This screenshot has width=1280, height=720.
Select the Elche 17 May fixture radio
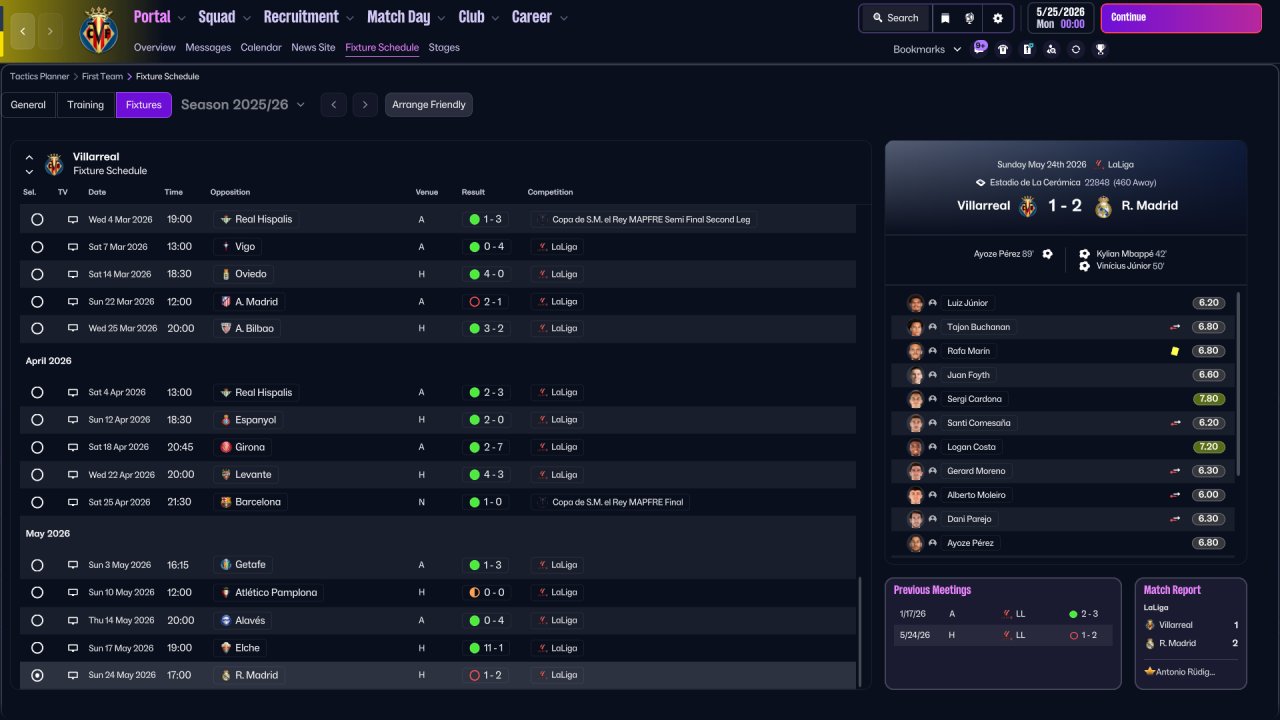click(x=37, y=648)
